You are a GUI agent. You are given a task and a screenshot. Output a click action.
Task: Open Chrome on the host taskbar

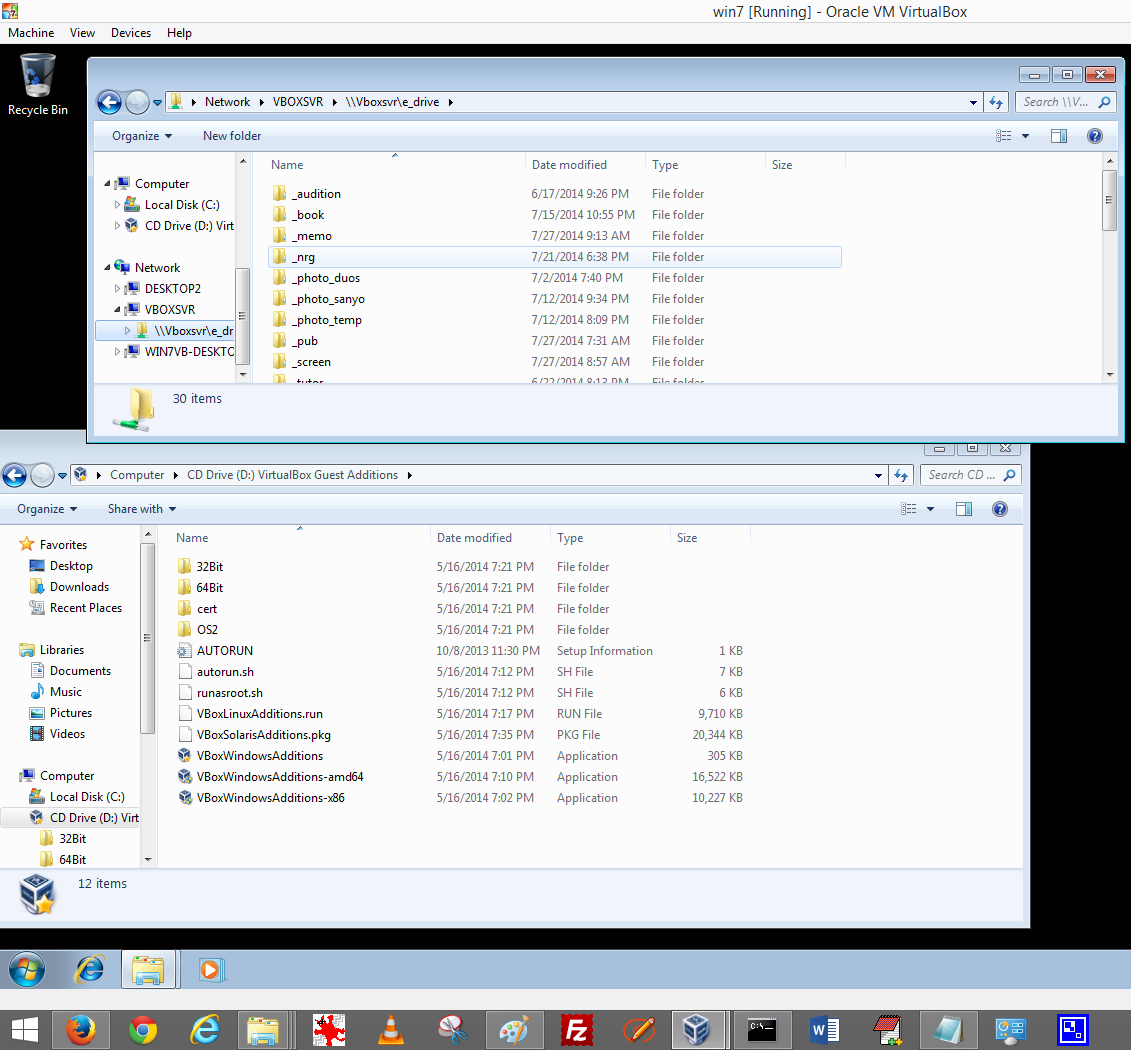[x=143, y=1030]
